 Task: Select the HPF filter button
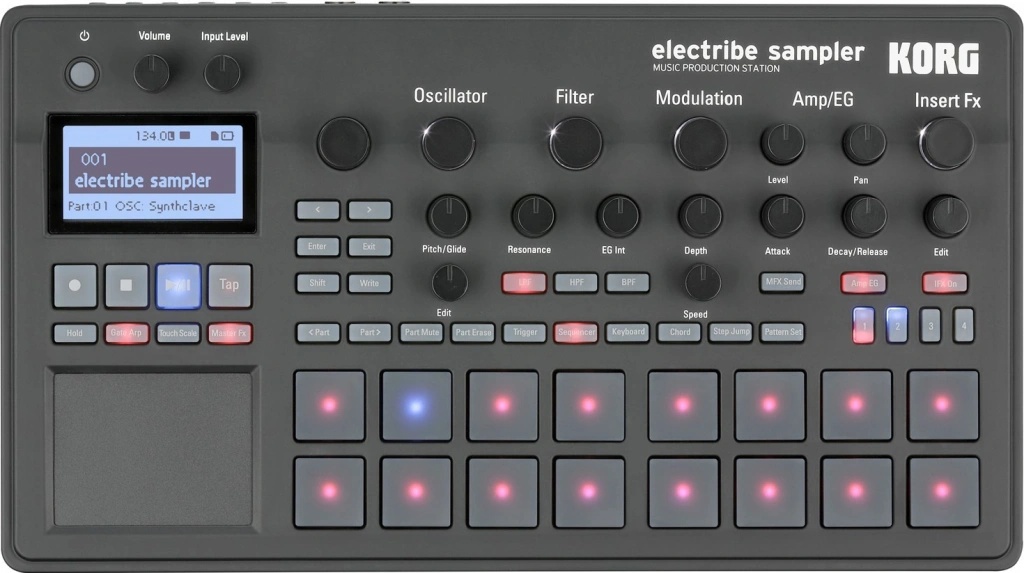pos(576,283)
